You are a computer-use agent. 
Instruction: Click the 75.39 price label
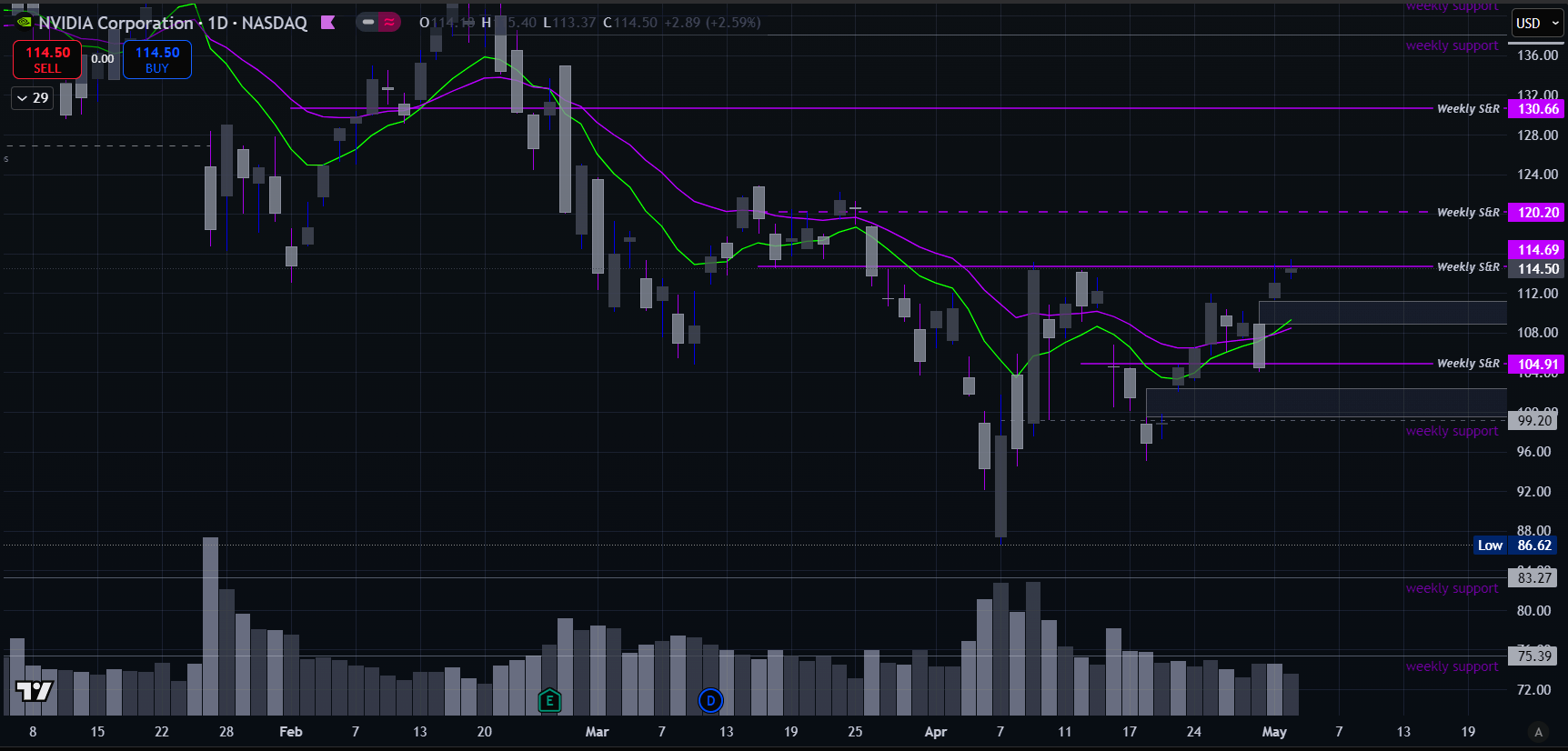1533,656
